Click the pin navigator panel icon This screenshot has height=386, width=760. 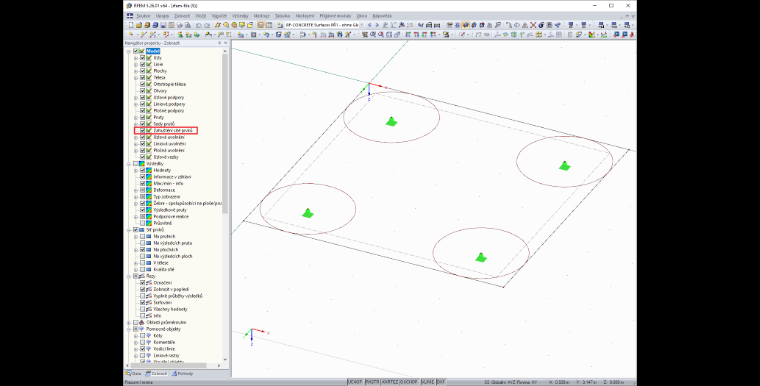(x=219, y=43)
